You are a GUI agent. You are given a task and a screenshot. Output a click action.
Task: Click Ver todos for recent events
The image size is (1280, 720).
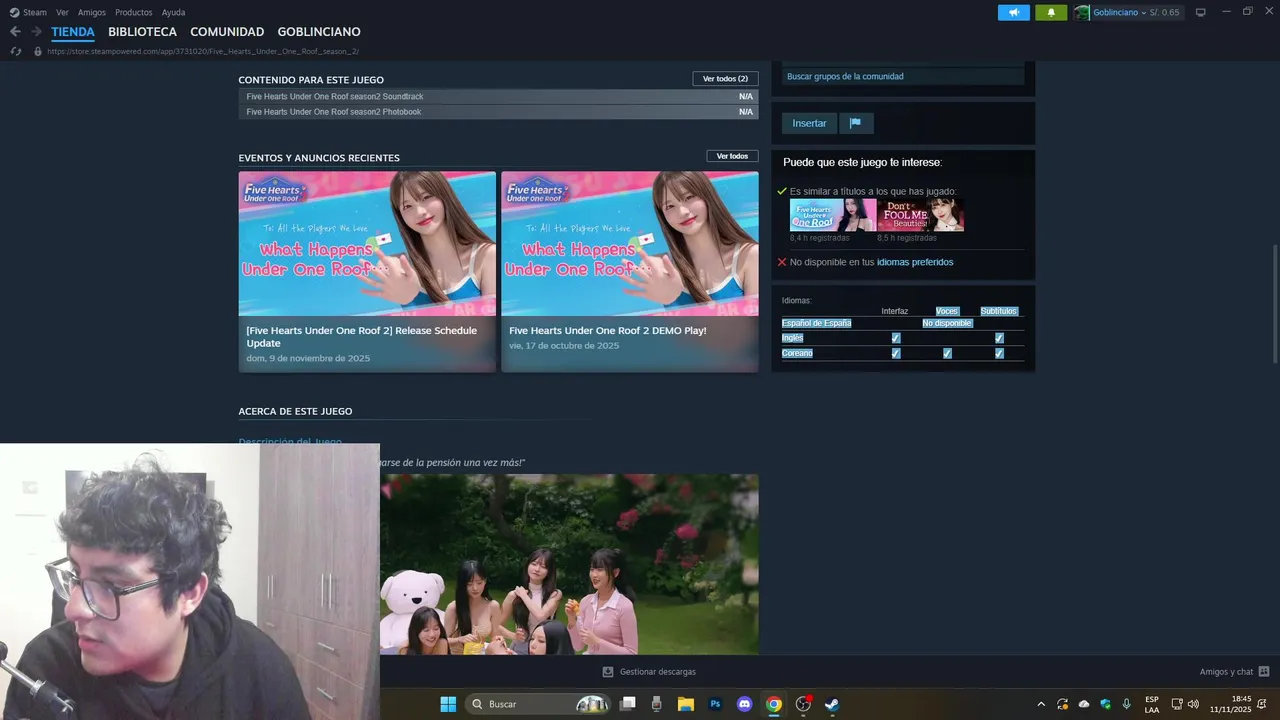point(732,156)
